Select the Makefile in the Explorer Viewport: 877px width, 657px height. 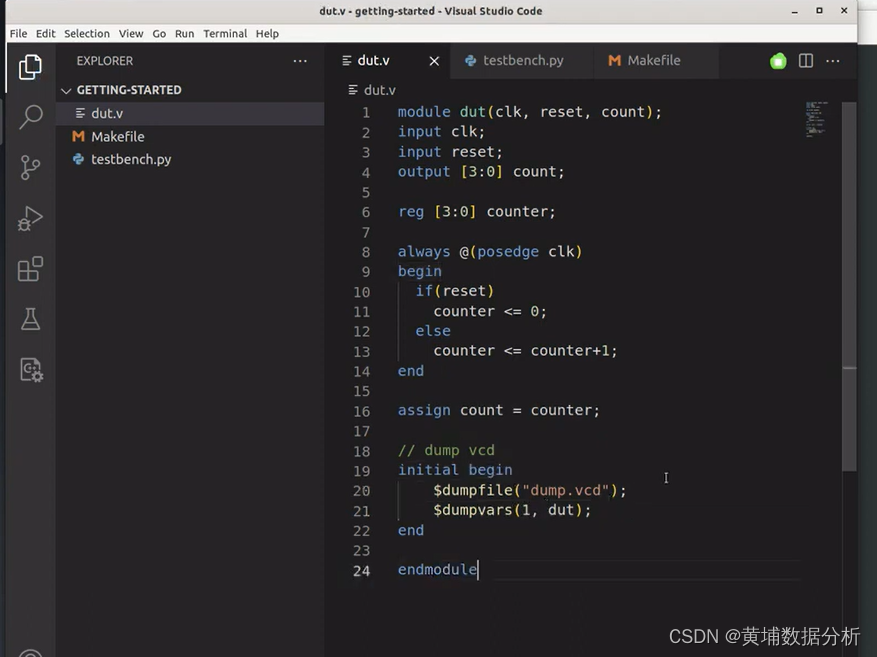coord(119,136)
